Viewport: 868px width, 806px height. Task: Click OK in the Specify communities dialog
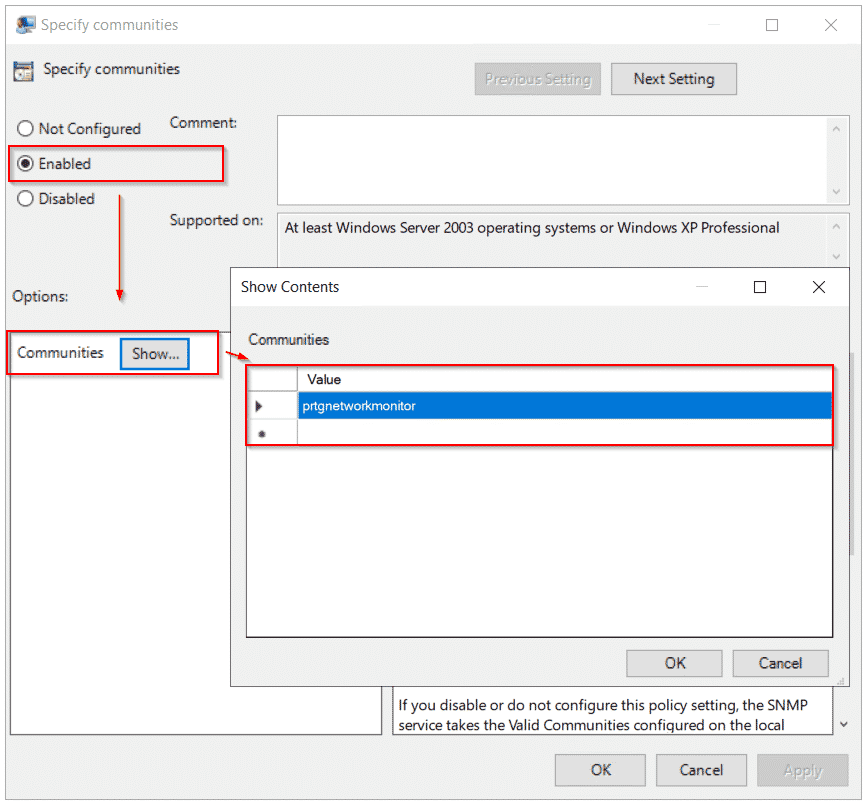pyautogui.click(x=600, y=770)
